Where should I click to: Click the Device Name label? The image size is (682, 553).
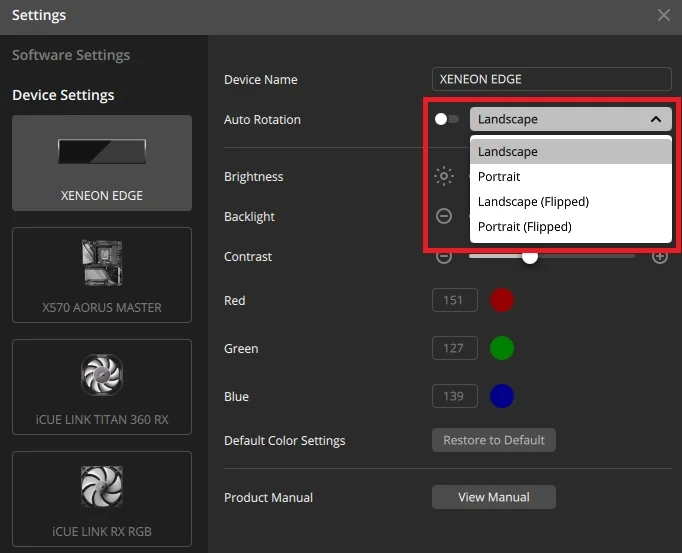pos(261,80)
